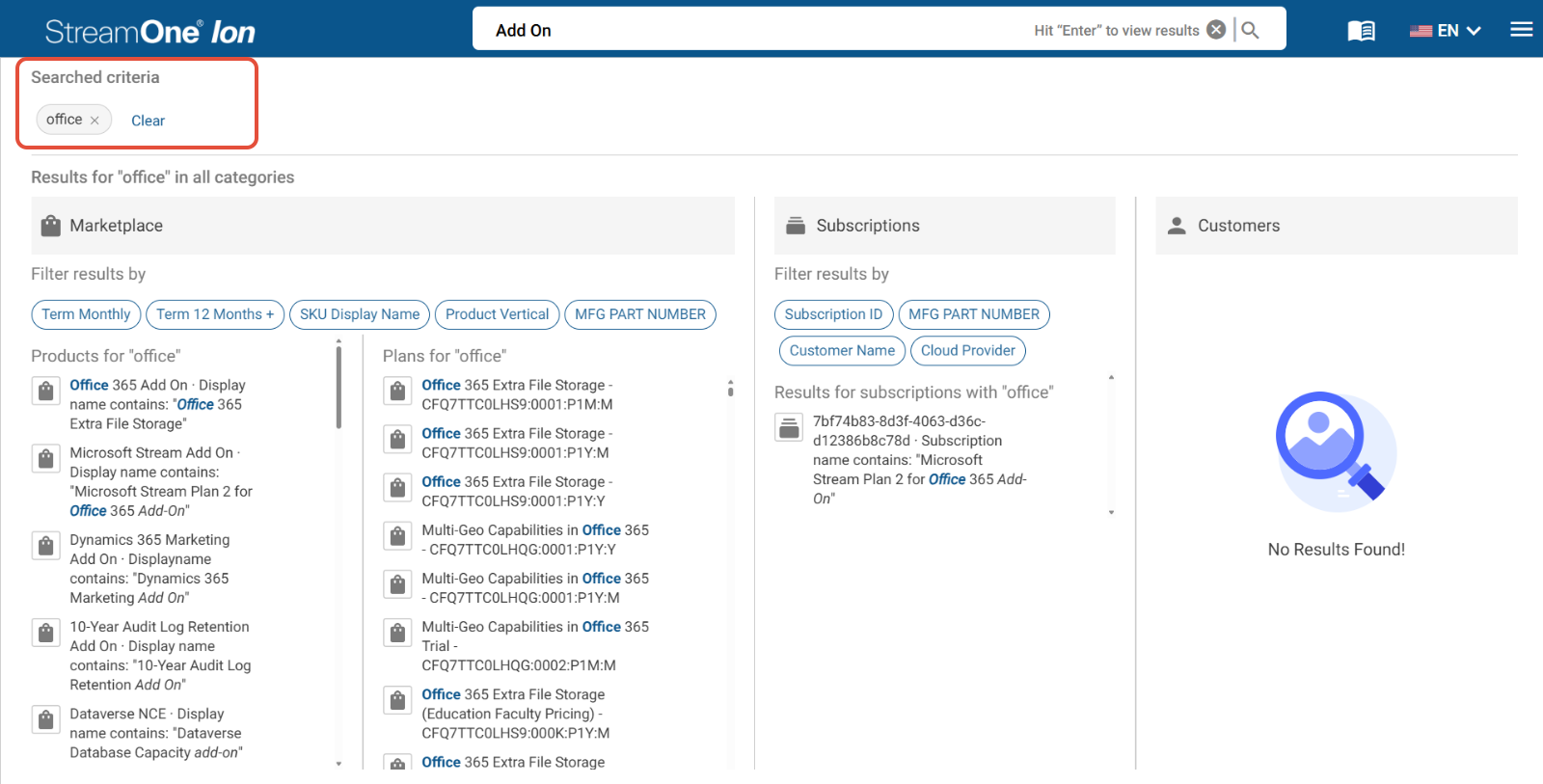Filter subscriptions by Cloud Provider
Image resolution: width=1543 pixels, height=784 pixels.
[968, 351]
